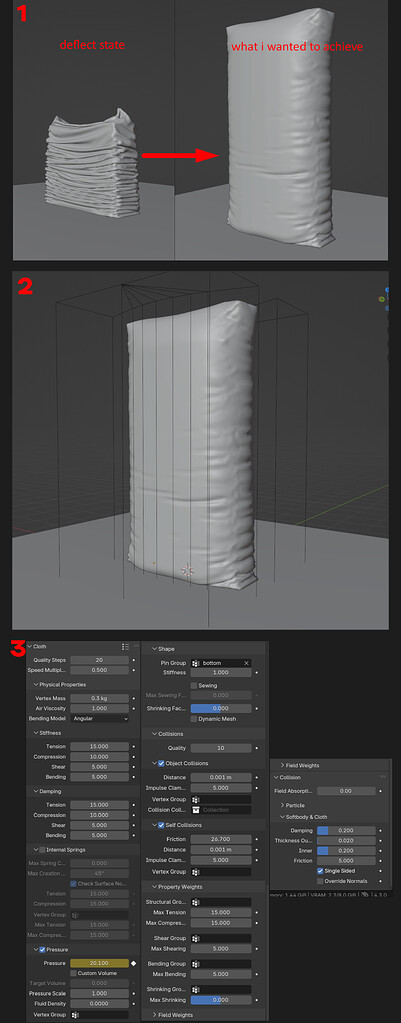The width and height of the screenshot is (401, 1023).
Task: Click the Field Absorption value field
Action: pos(346,791)
